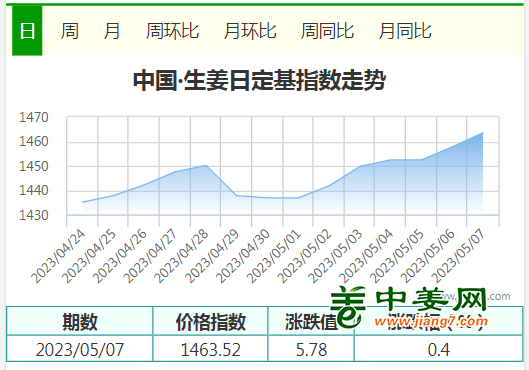Image resolution: width=529 pixels, height=370 pixels.
Task: Switch to the 月 monthly tab
Action: (x=112, y=31)
